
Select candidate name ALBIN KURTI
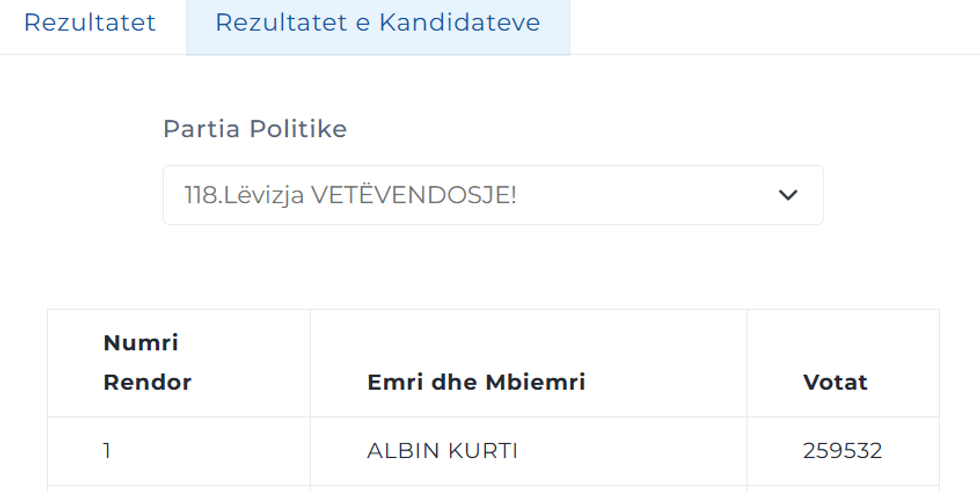click(442, 451)
